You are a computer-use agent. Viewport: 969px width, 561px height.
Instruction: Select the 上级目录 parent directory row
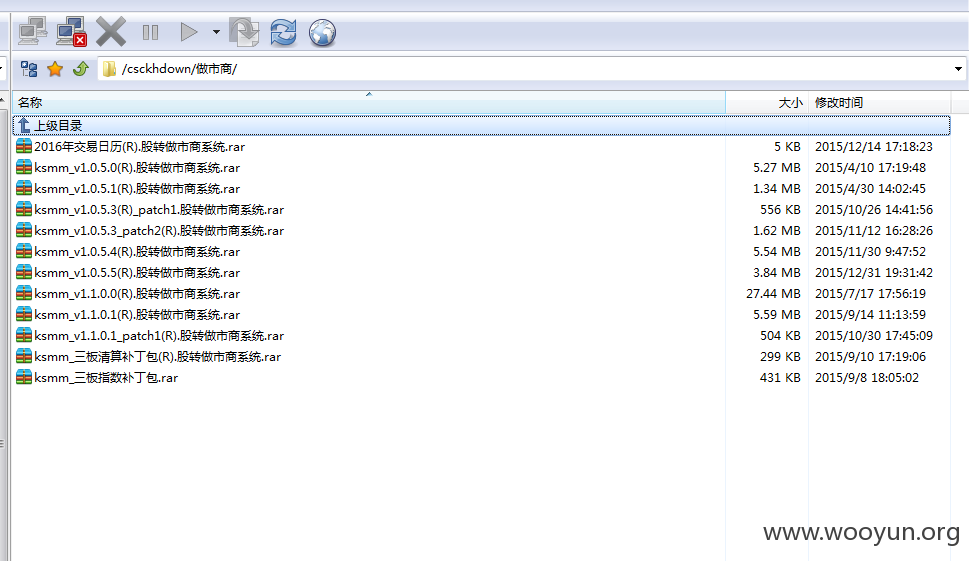click(x=481, y=125)
